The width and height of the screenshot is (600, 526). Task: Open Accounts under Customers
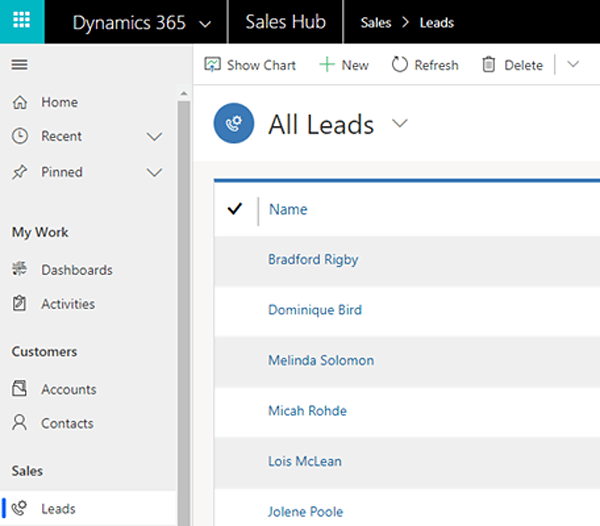pos(69,389)
